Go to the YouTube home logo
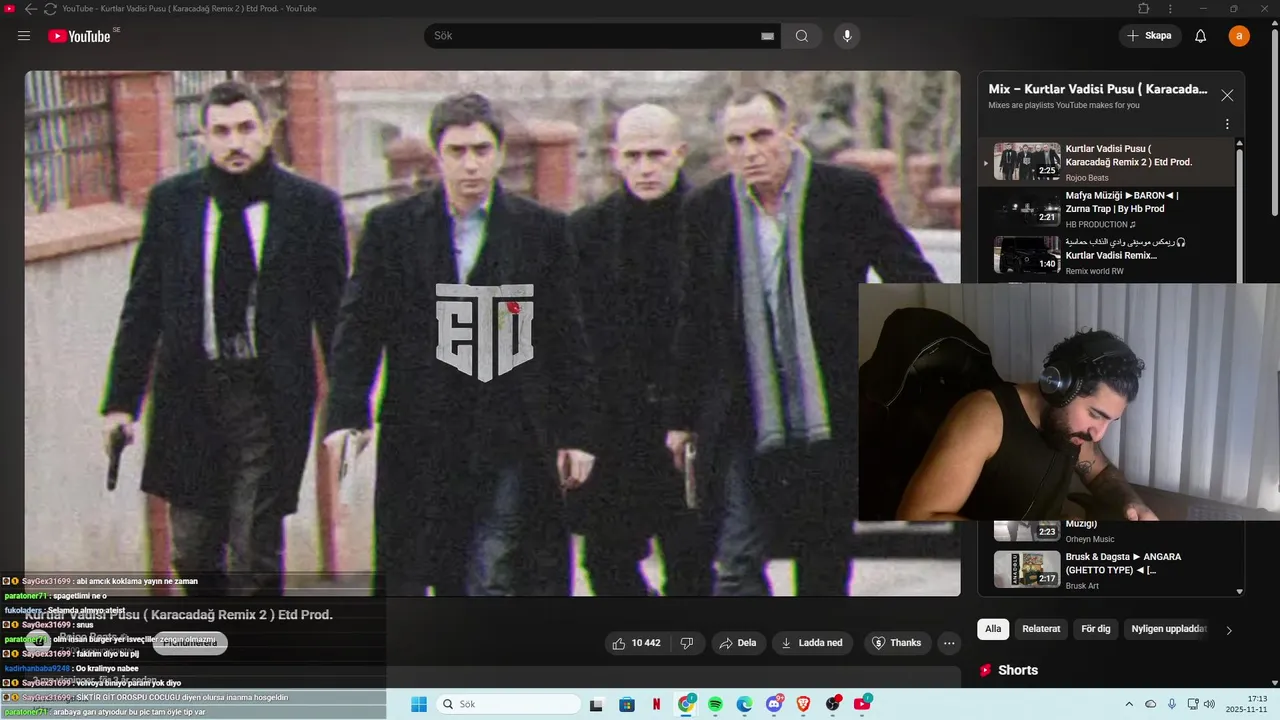Screen dimensions: 1280x720 [79, 36]
